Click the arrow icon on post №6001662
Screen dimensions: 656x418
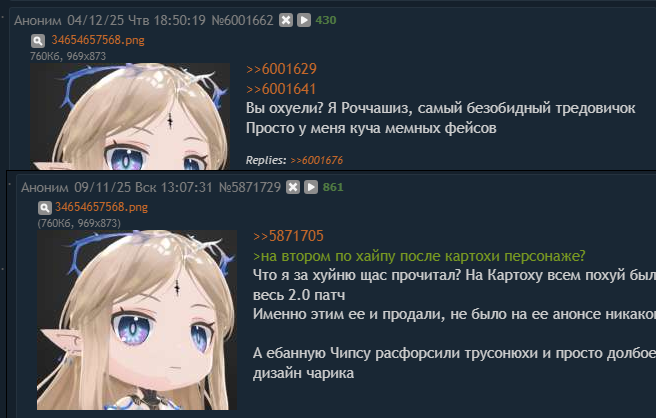pyautogui.click(x=304, y=20)
